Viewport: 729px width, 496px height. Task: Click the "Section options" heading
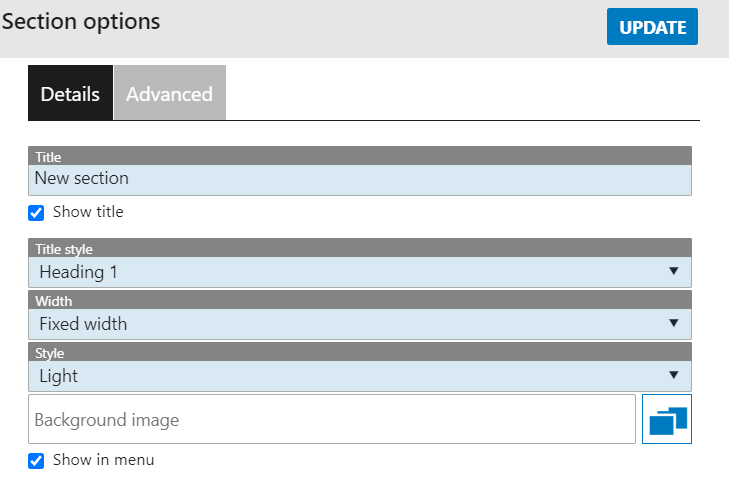(81, 21)
